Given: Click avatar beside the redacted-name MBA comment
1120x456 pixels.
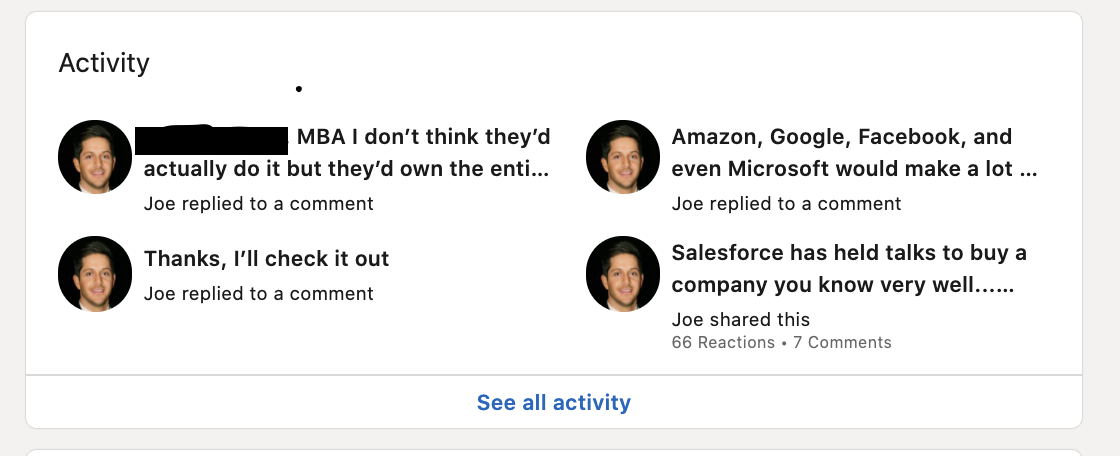Looking at the screenshot, I should [x=95, y=157].
